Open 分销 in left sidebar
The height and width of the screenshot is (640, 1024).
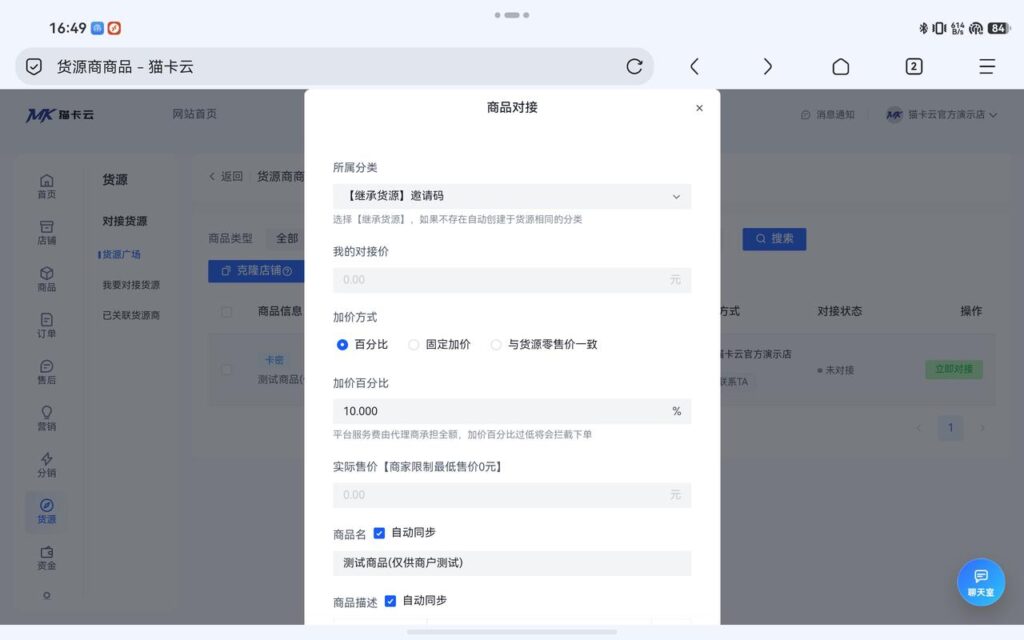pyautogui.click(x=46, y=464)
